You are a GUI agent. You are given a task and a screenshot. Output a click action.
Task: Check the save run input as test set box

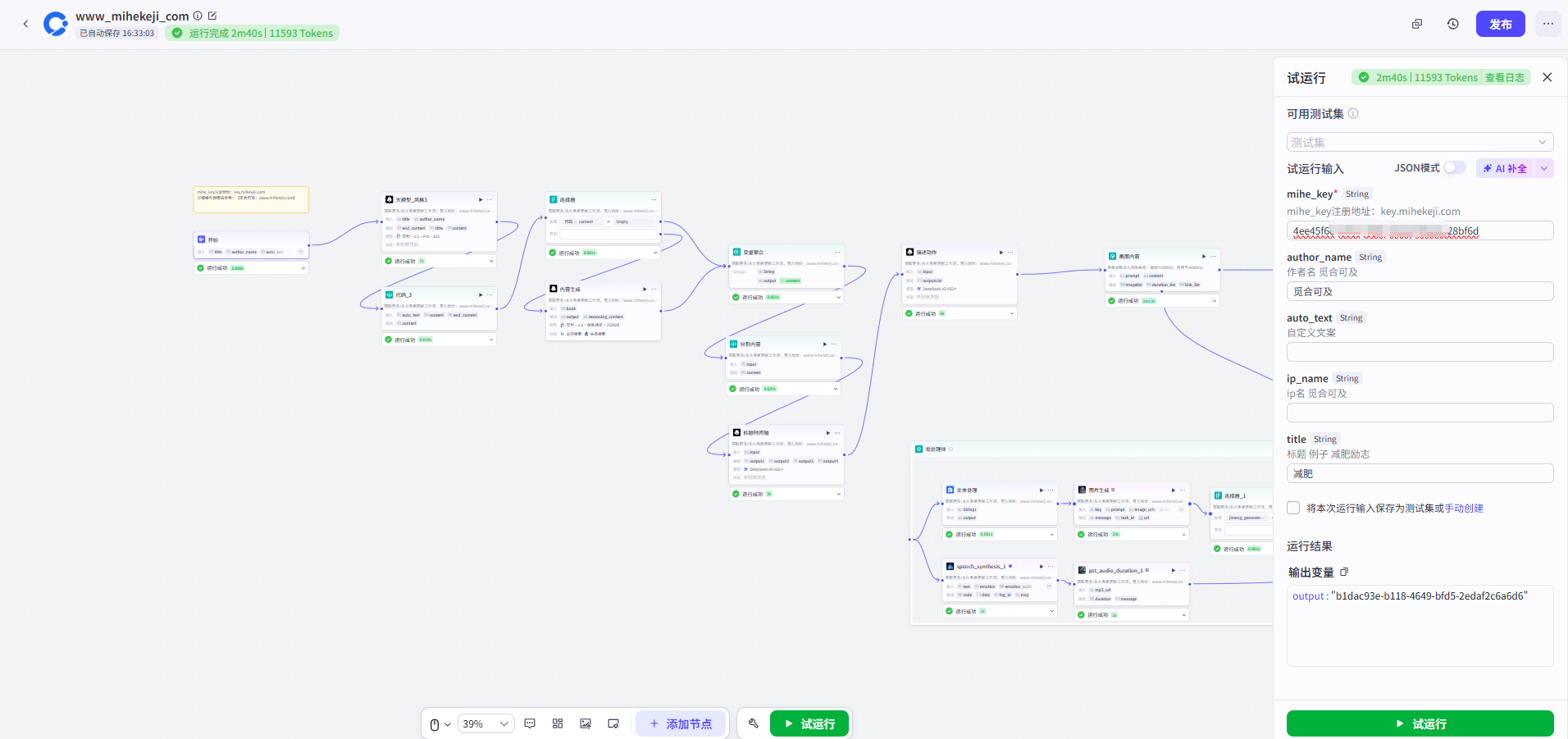click(1293, 508)
